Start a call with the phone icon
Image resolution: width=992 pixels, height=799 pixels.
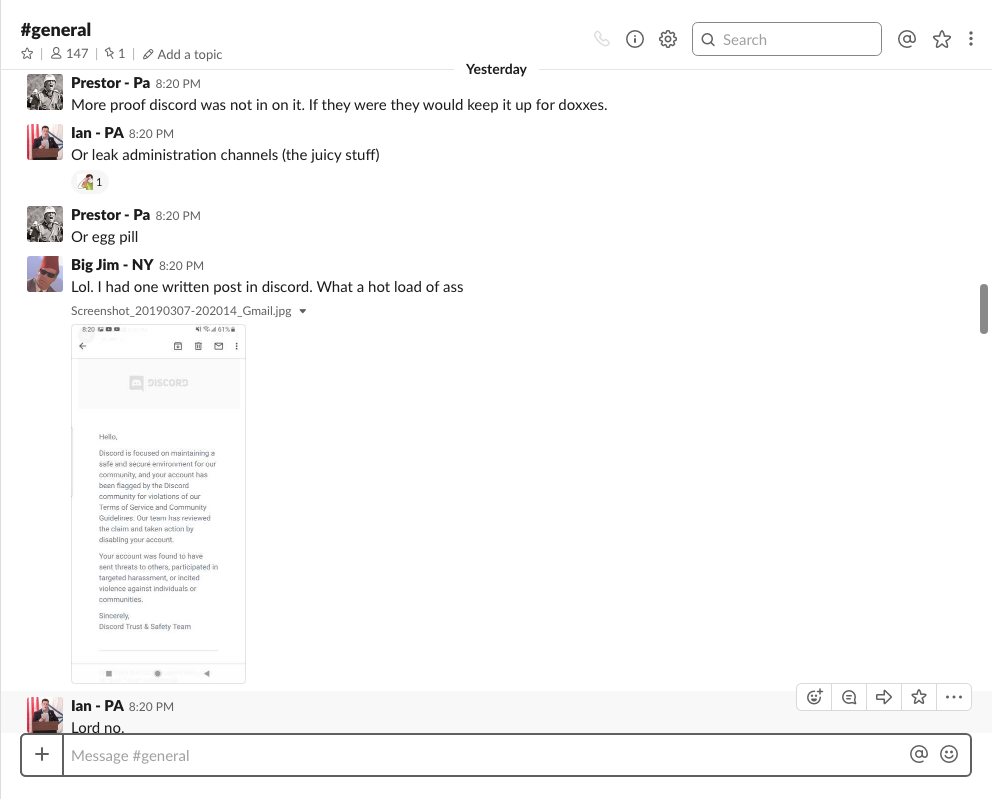point(601,40)
